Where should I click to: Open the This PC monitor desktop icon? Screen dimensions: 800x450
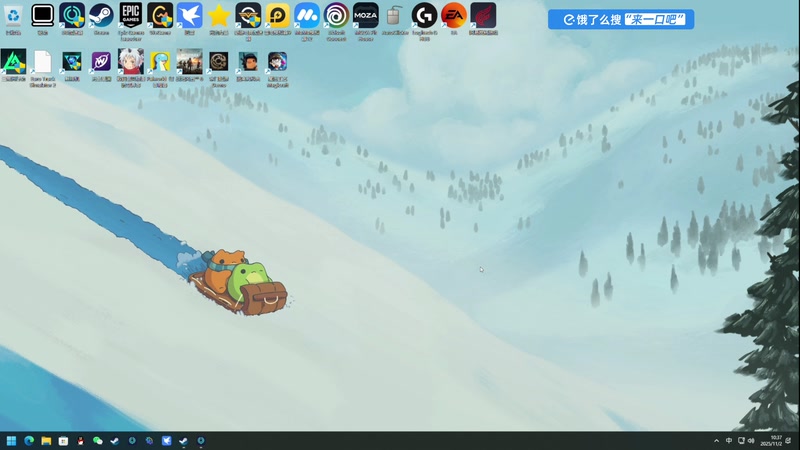click(x=42, y=19)
